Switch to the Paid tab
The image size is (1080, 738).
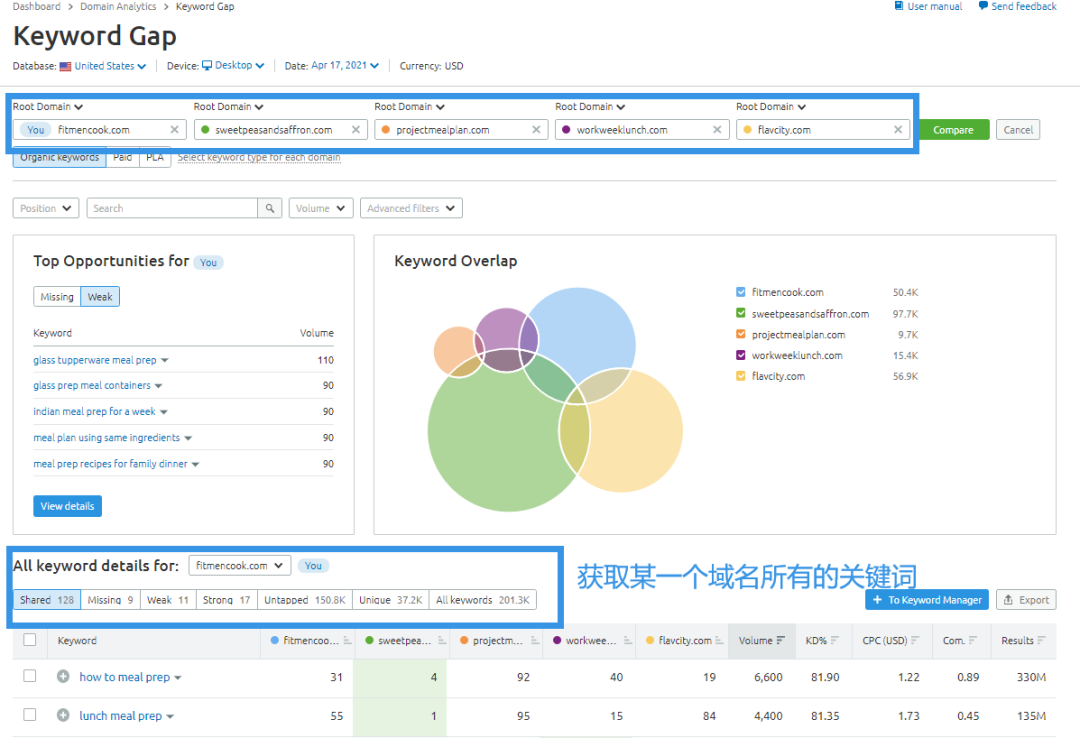tap(122, 156)
